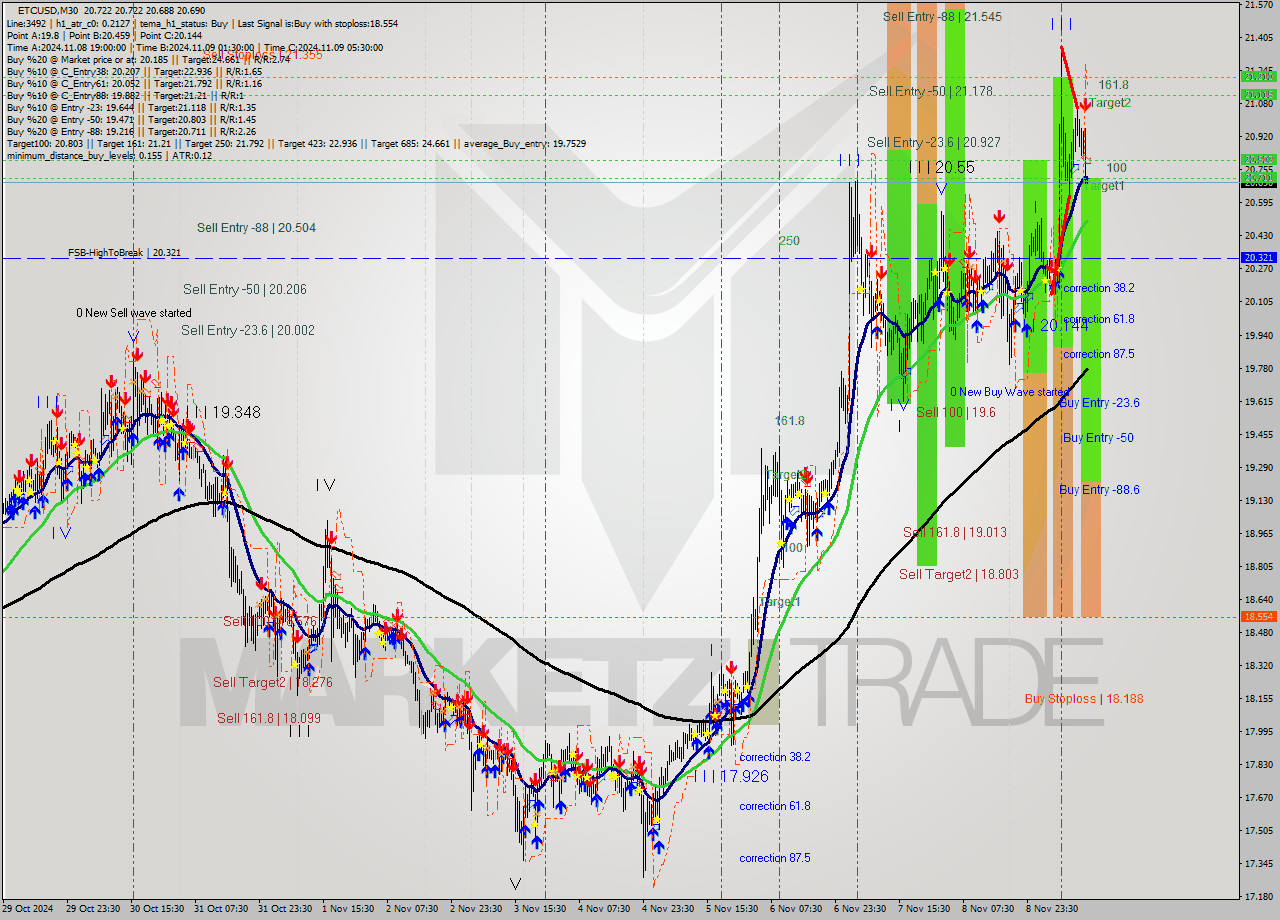Viewport: 1280px width, 920px height.
Task: Select the '0 New Sell wave started' label
Action: tap(134, 313)
